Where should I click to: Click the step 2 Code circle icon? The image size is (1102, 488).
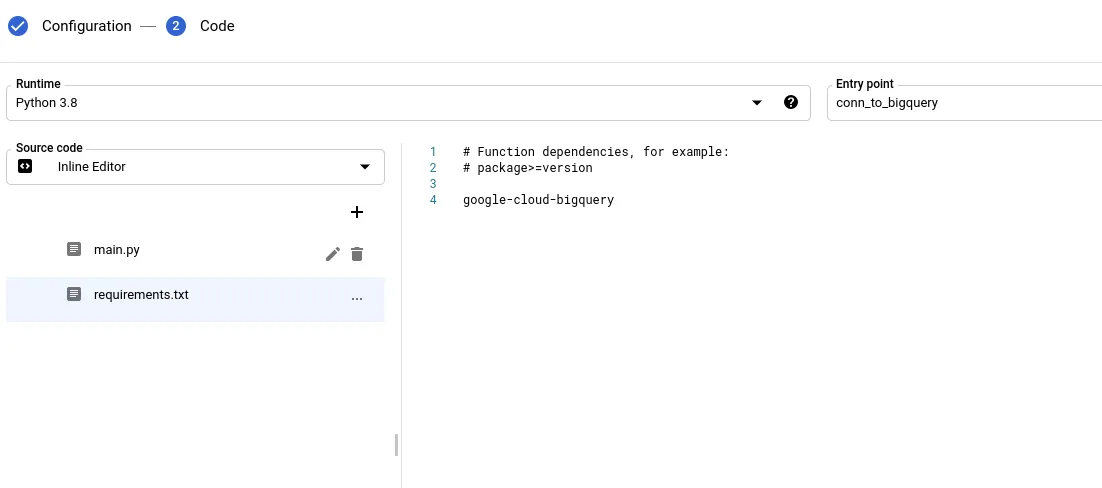point(177,26)
